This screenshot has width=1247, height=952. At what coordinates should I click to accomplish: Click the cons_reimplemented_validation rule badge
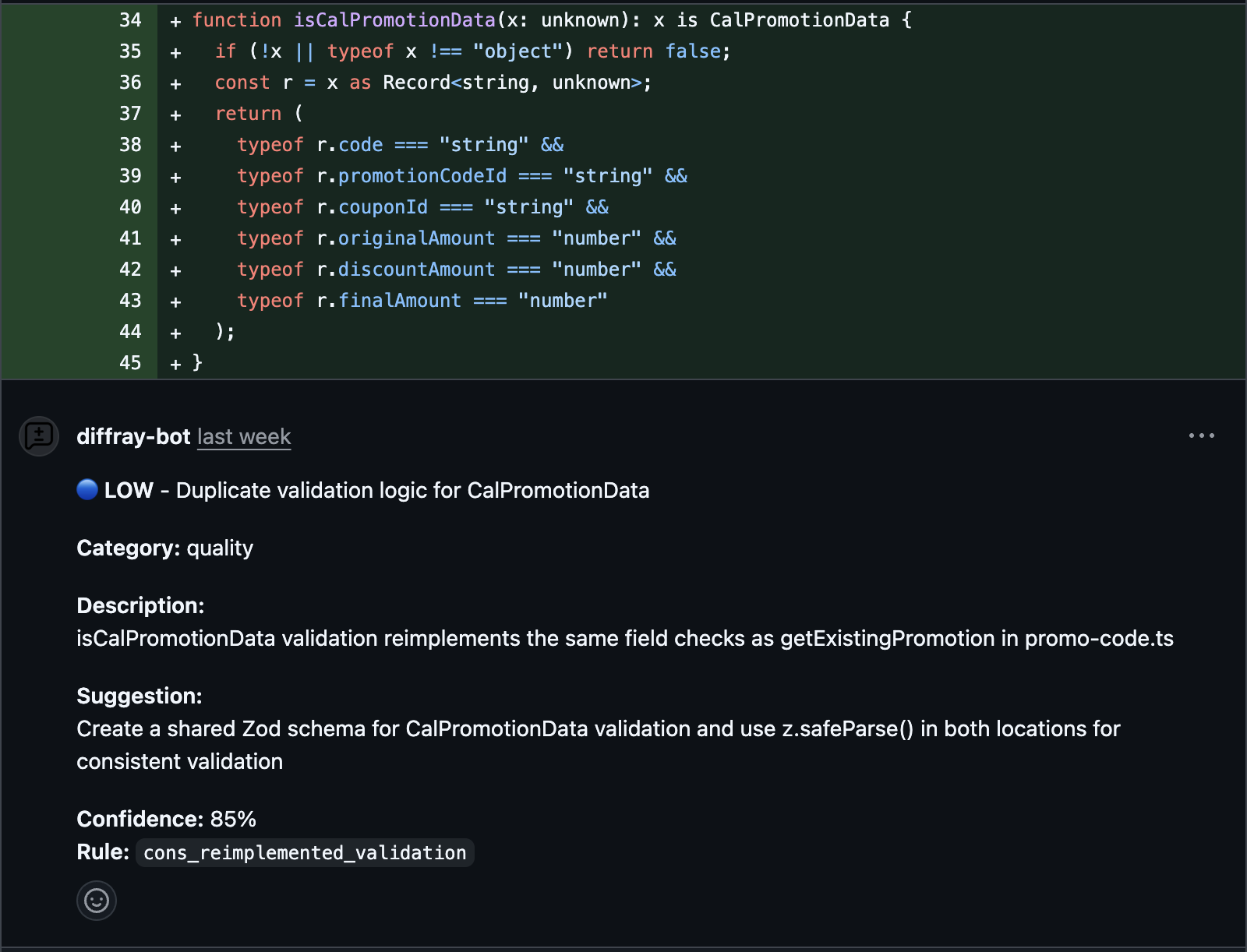coord(304,852)
